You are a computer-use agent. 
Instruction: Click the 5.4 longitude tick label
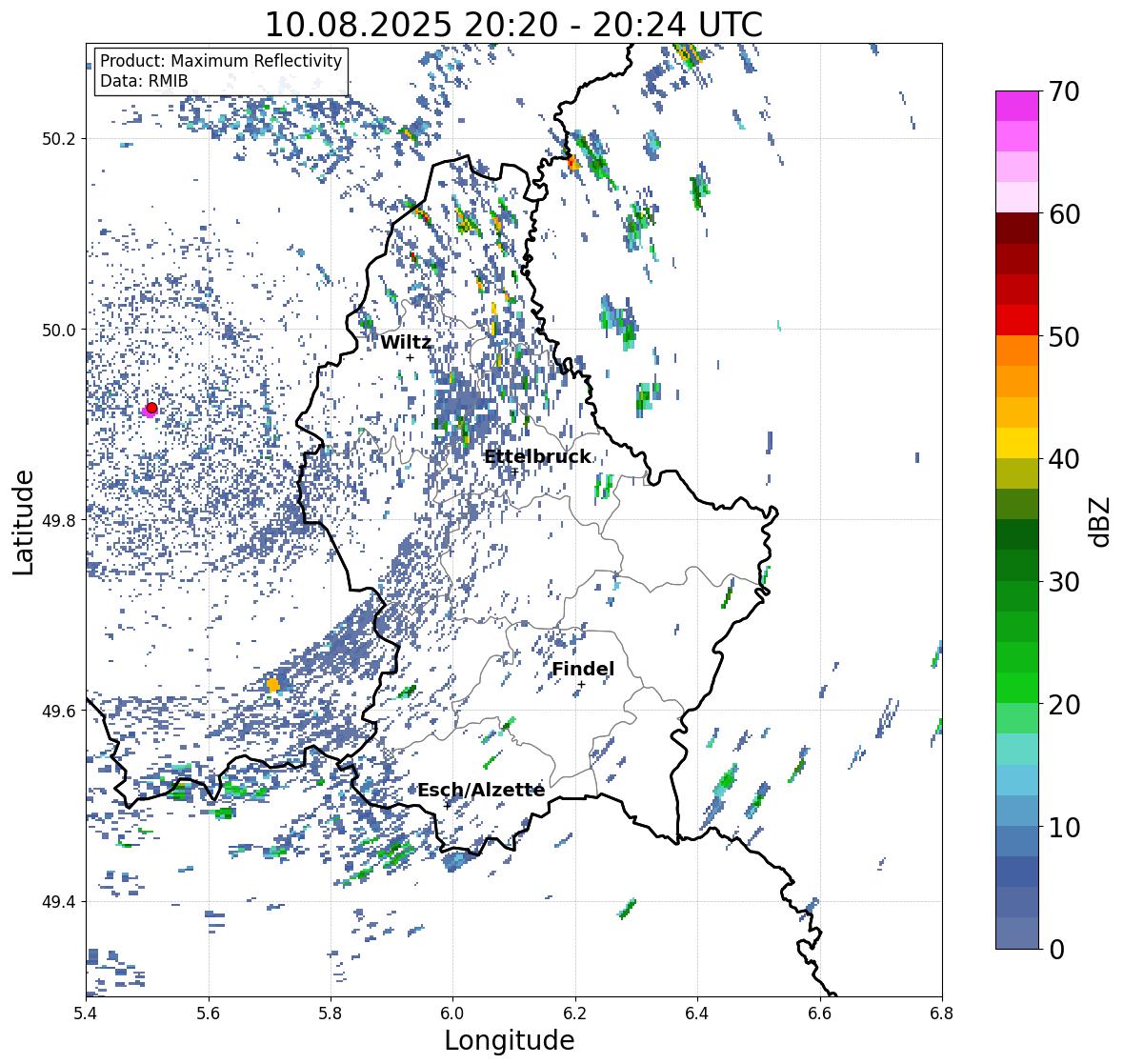[86, 1014]
